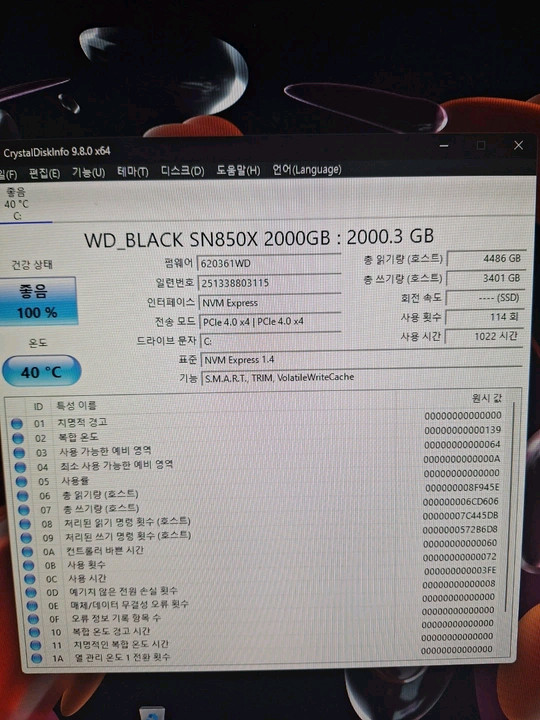Click the standard field NVM Express 1.4
The height and width of the screenshot is (720, 540).
362,360
